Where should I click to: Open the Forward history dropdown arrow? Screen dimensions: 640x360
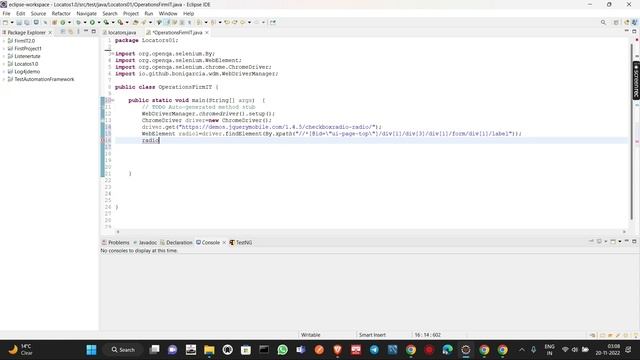coord(263,22)
